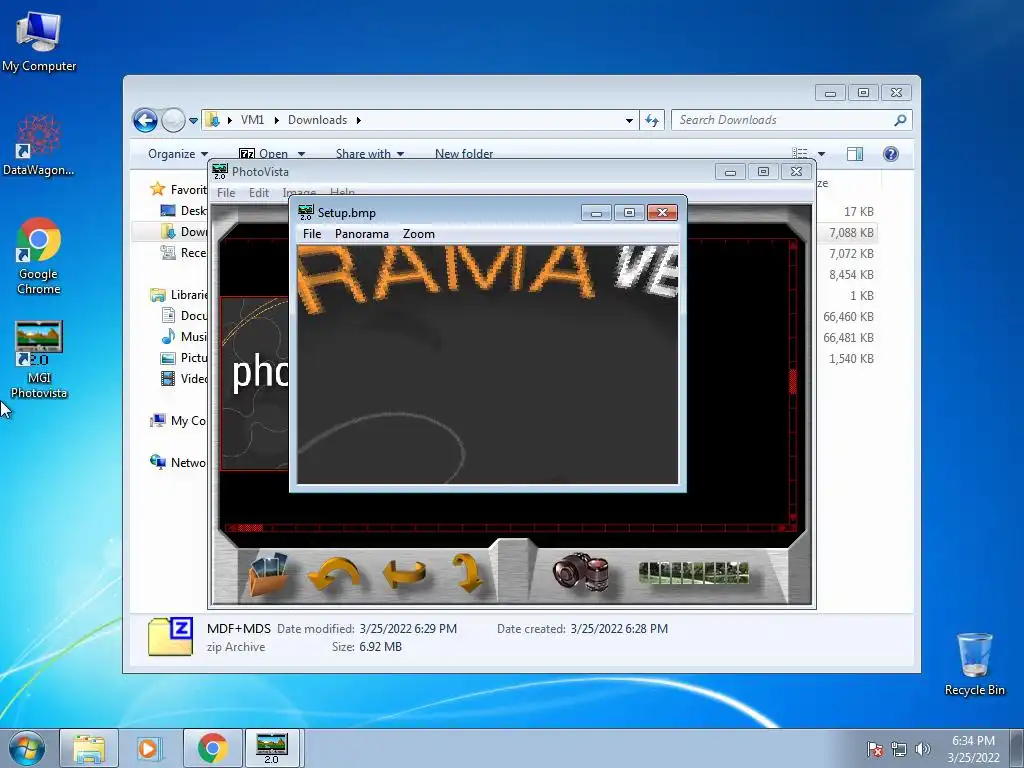This screenshot has height=768, width=1024.
Task: Toggle the preview pane icon
Action: coord(855,154)
